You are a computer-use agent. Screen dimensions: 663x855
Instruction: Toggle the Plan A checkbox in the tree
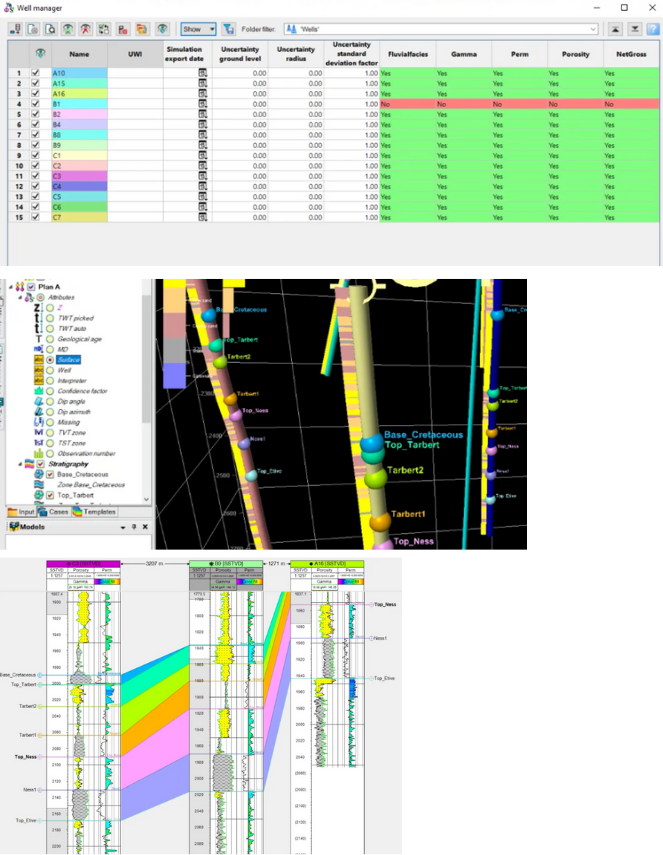click(x=31, y=287)
